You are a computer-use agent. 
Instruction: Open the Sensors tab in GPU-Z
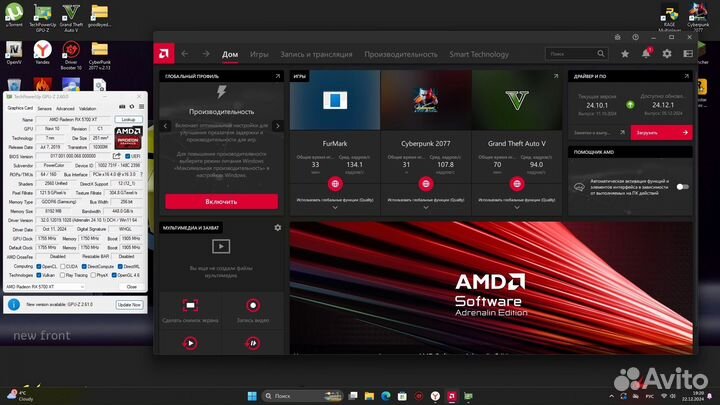[x=45, y=109]
